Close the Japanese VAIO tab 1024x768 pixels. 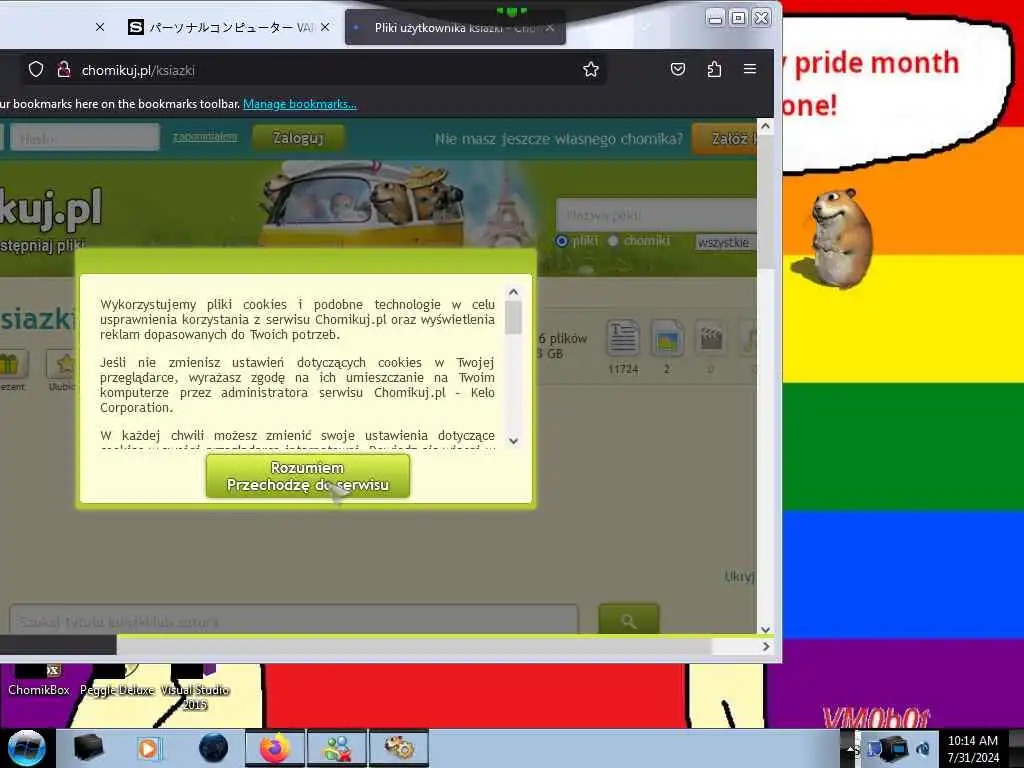coord(325,27)
